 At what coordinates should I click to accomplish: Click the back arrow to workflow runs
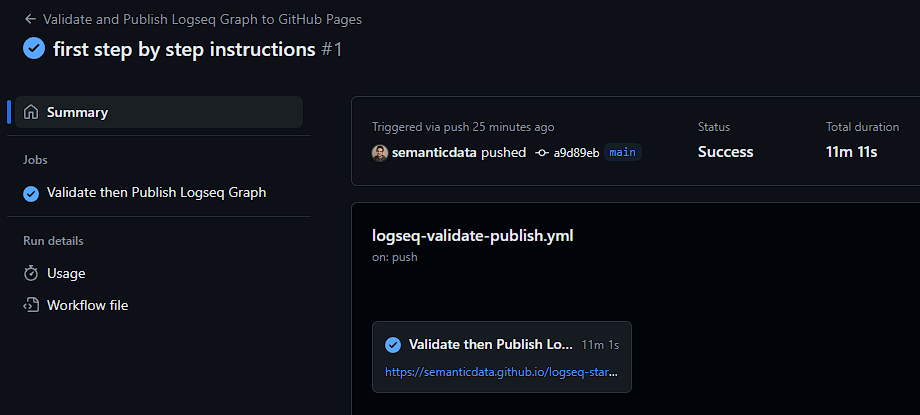[30, 19]
